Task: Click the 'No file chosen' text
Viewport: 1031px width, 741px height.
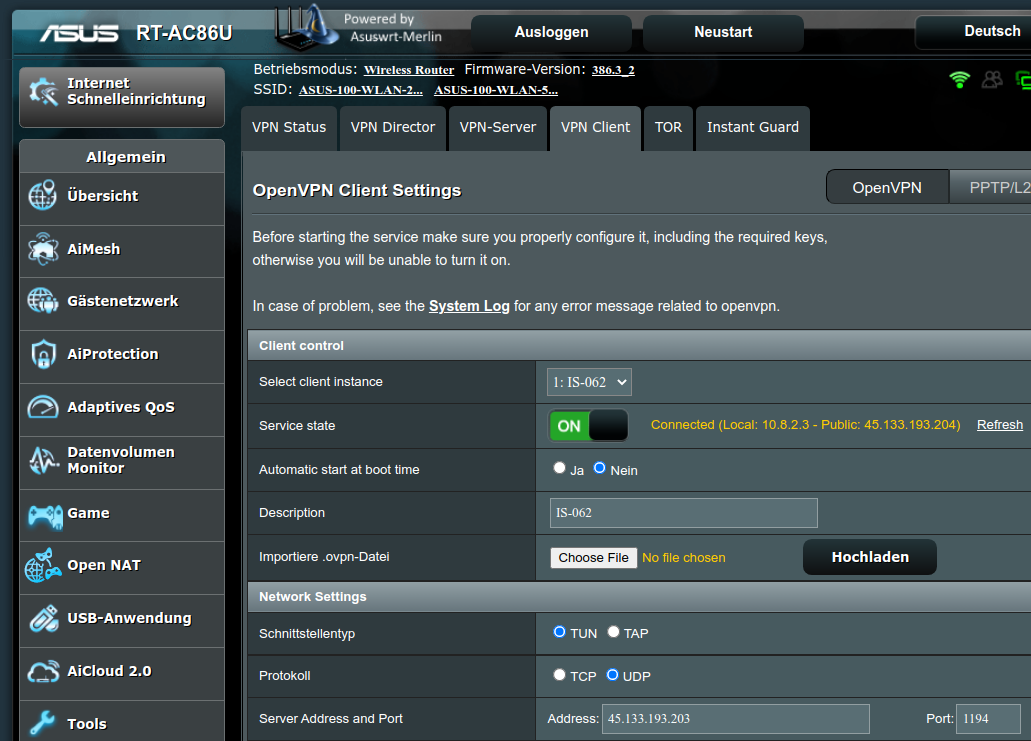Action: click(x=684, y=558)
